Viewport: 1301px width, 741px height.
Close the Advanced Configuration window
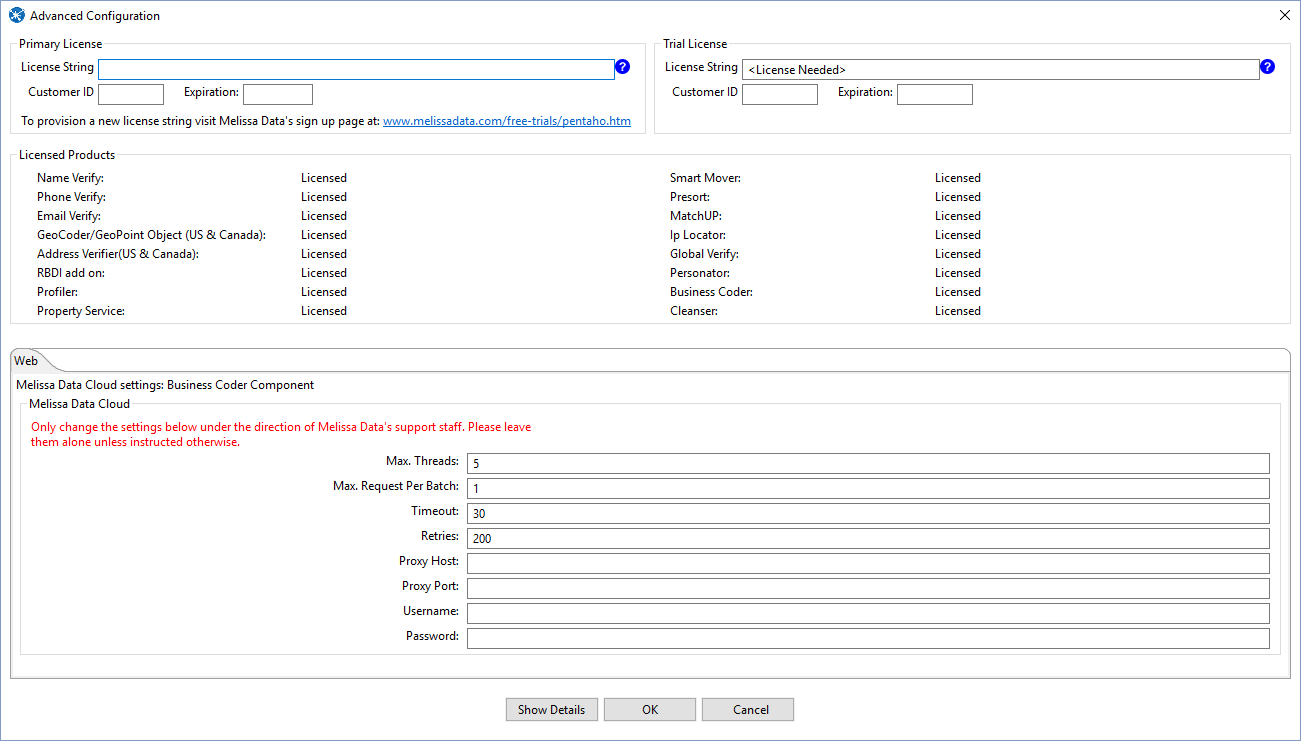coord(1285,16)
